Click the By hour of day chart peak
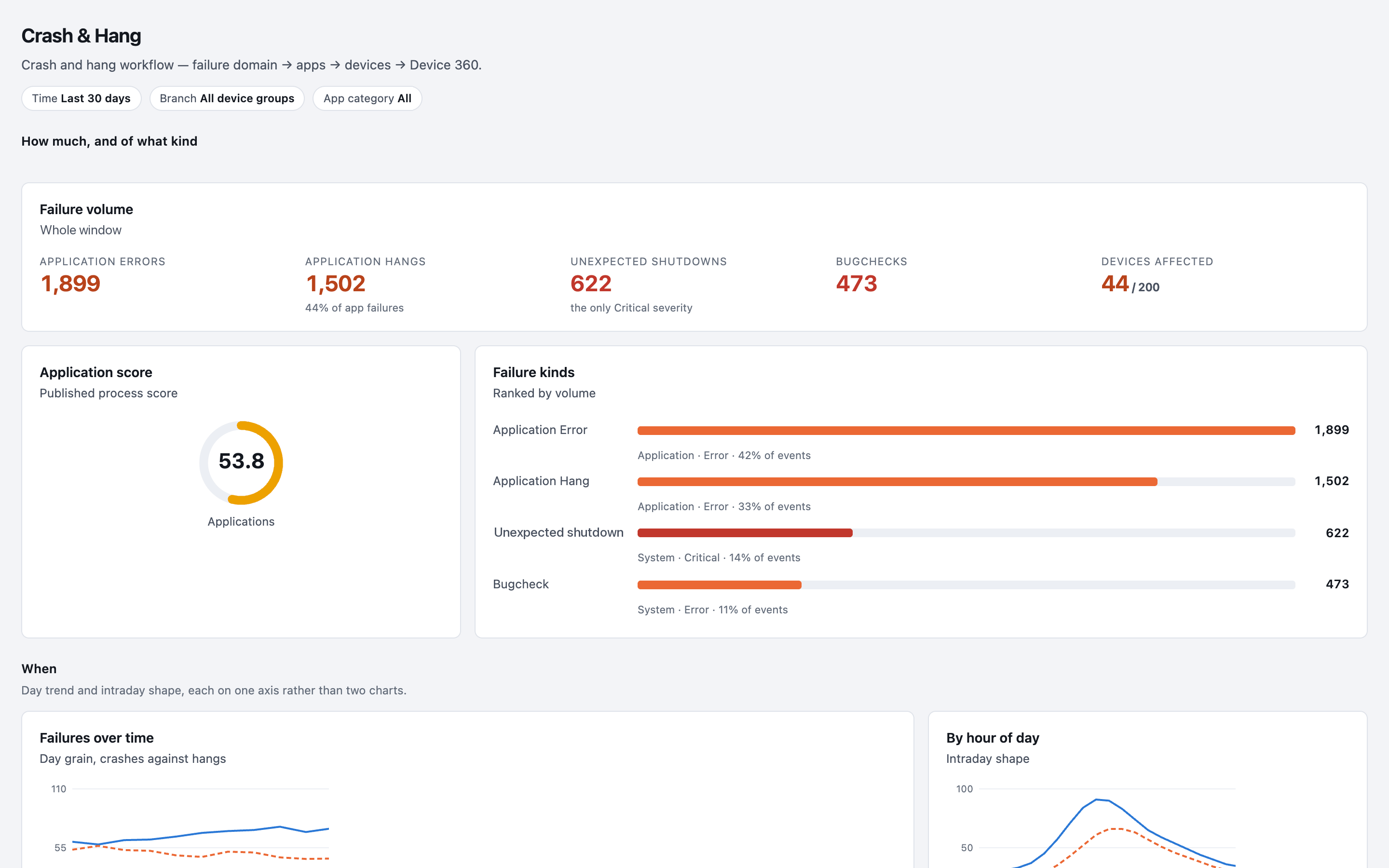The width and height of the screenshot is (1389, 868). (1097, 800)
